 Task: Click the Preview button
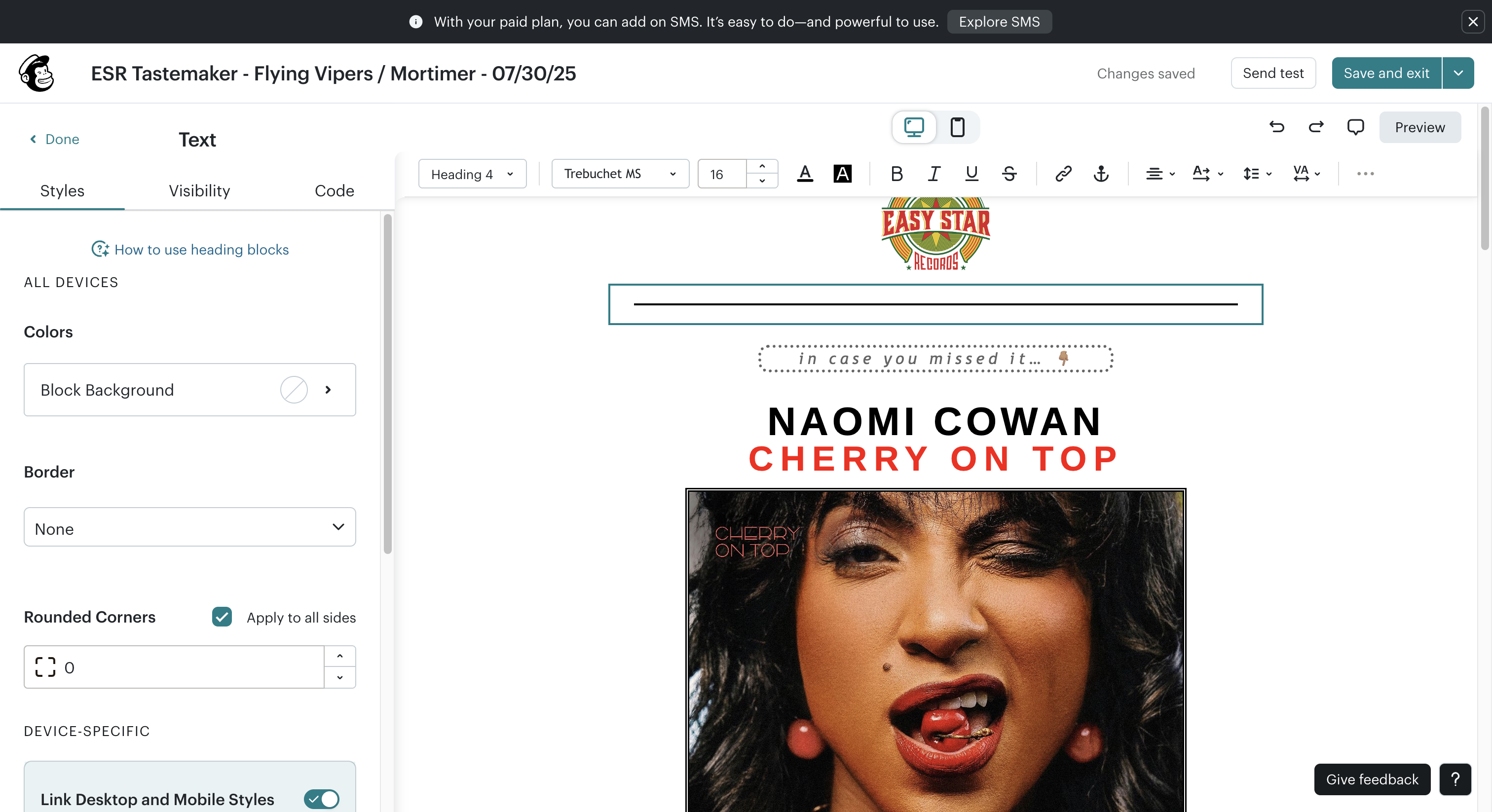[1419, 127]
